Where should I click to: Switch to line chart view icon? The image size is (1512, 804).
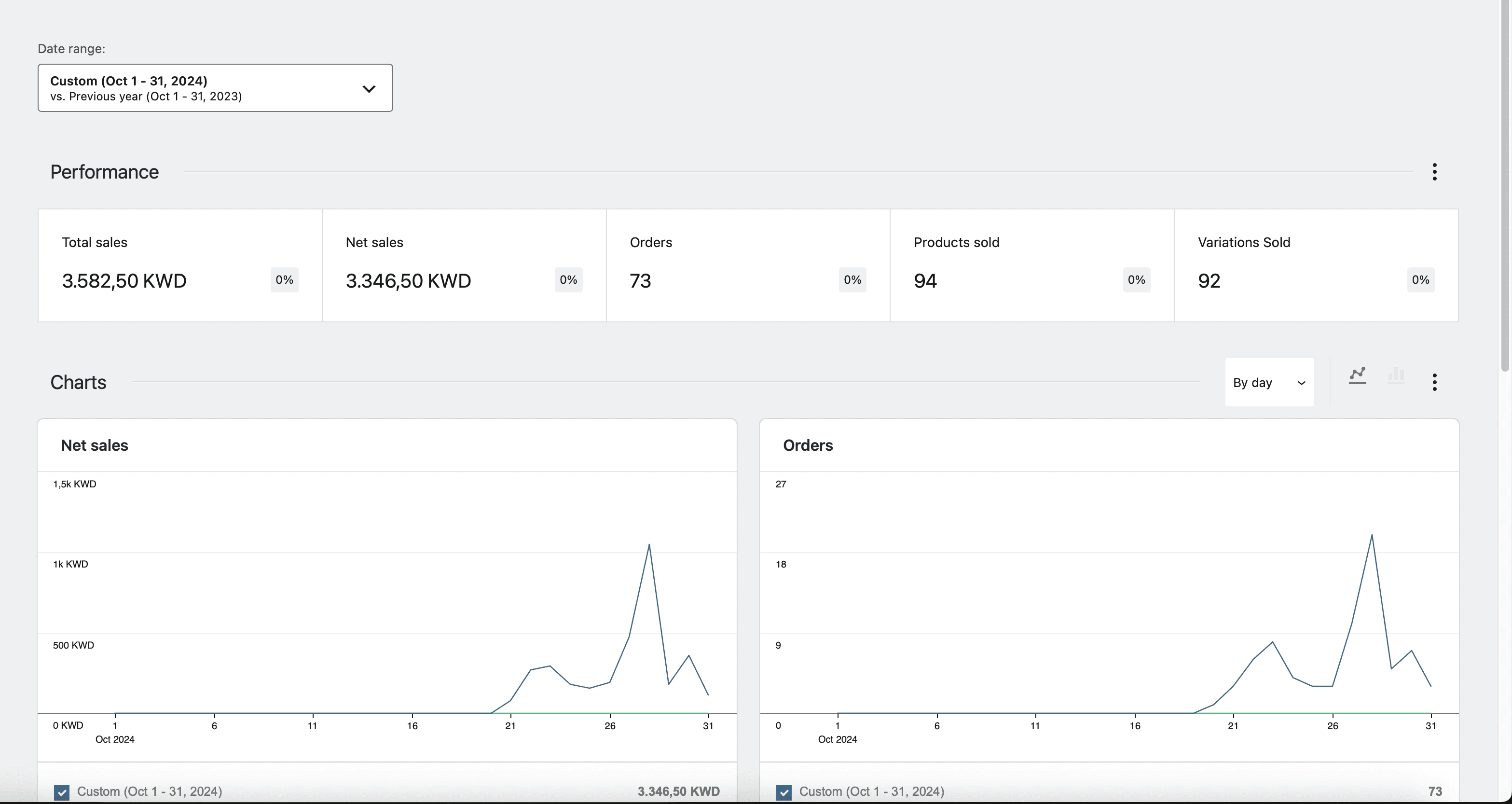1357,376
